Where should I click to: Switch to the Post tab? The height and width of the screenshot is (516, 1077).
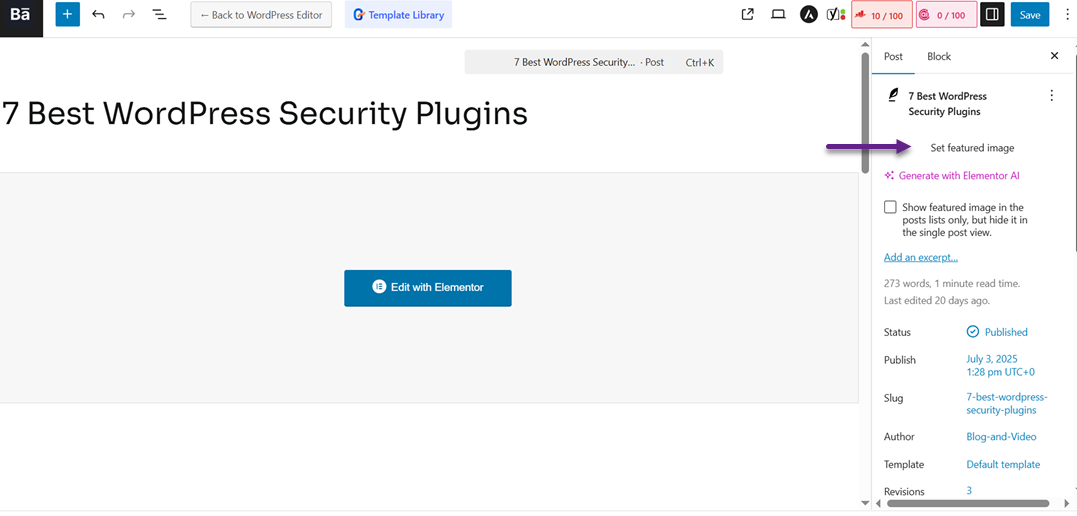tap(893, 56)
